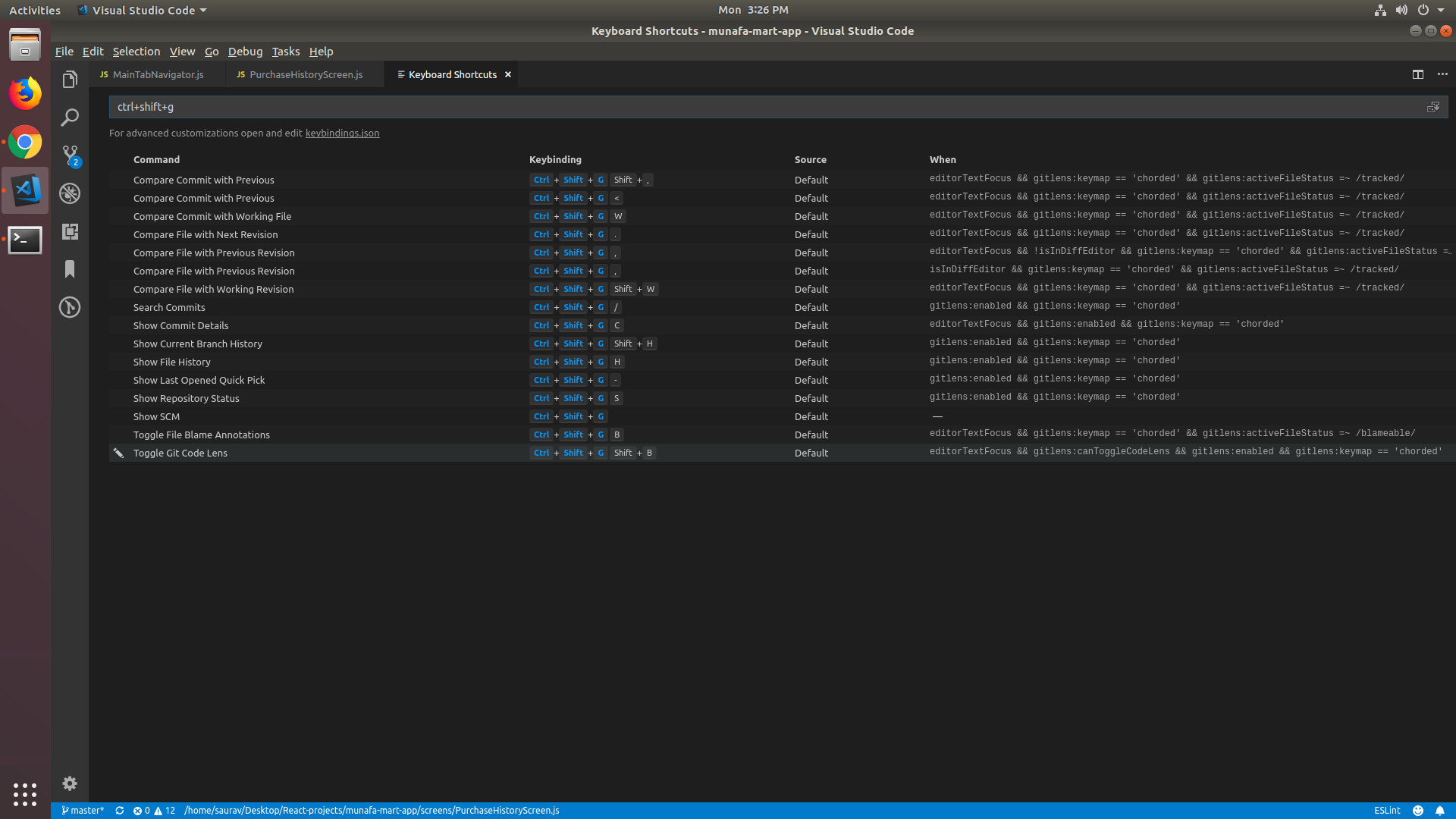Open the Extensions view icon
The width and height of the screenshot is (1456, 819).
[x=70, y=231]
